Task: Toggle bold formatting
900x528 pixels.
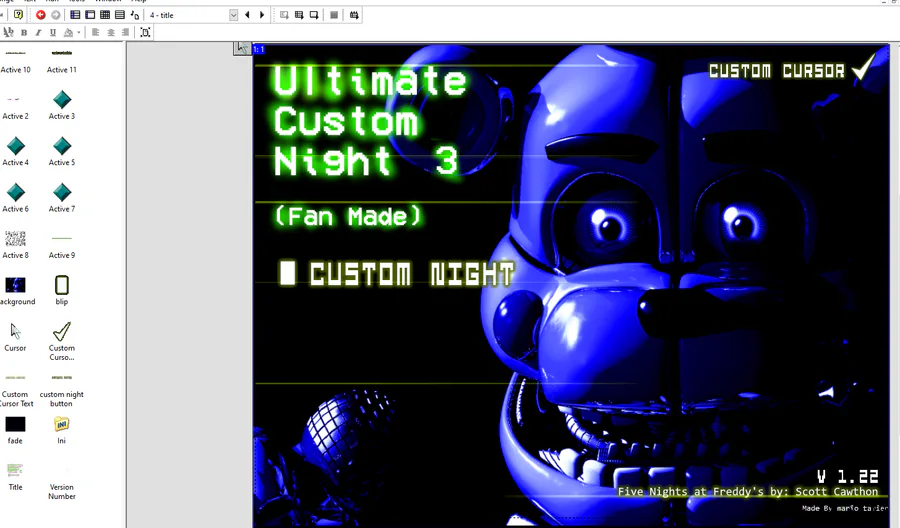Action: (24, 33)
